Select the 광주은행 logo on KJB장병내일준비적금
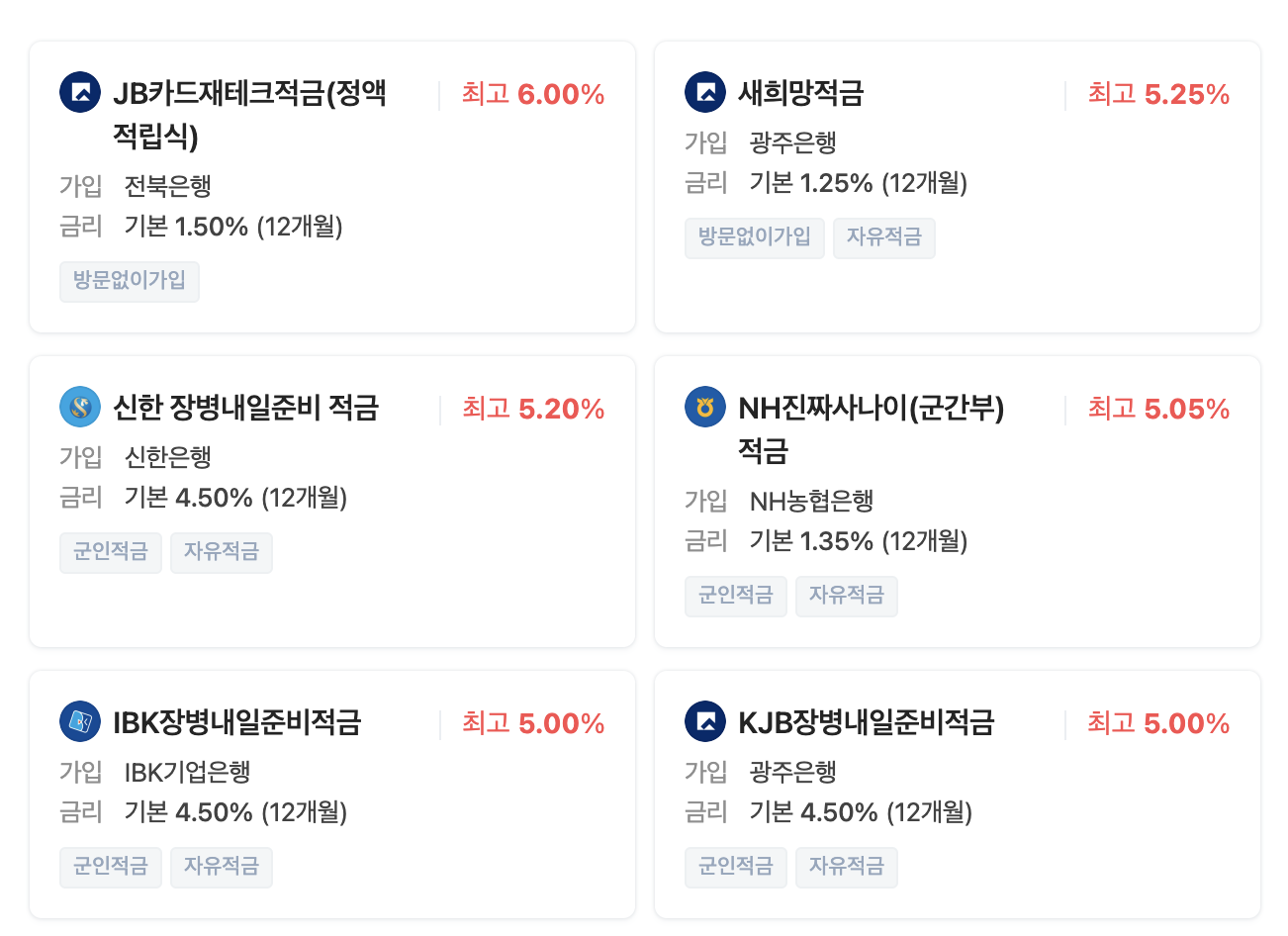Screen dimensions: 1288x936 (x=705, y=721)
